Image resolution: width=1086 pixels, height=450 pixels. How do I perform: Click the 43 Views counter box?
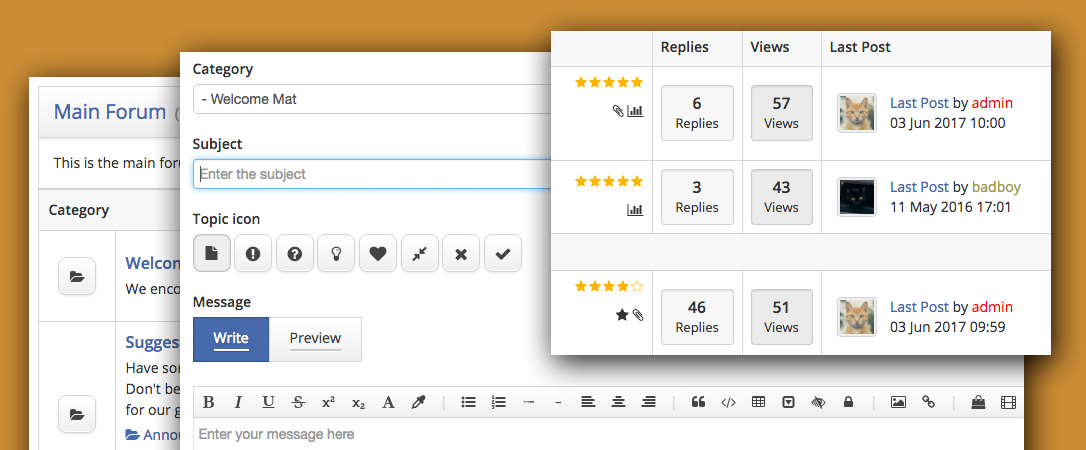[781, 197]
